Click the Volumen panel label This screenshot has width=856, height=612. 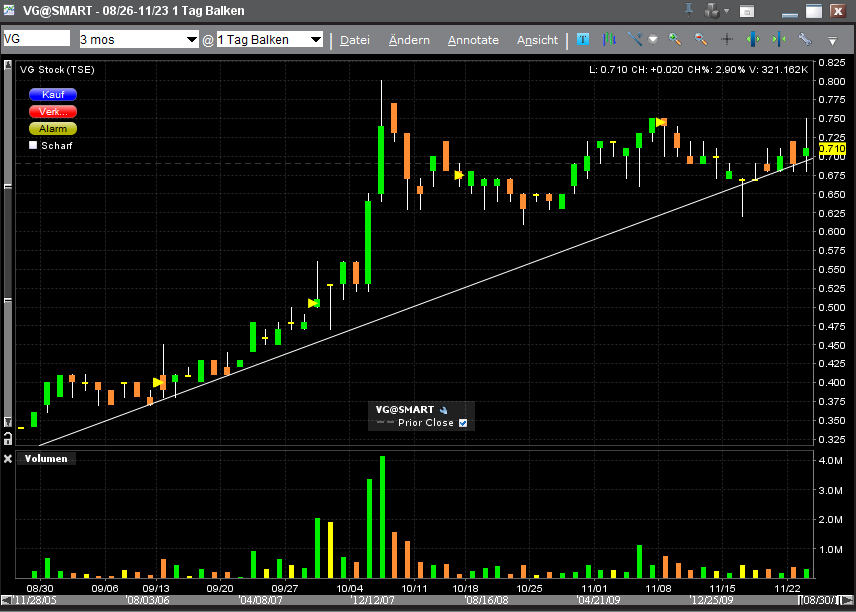[46, 459]
